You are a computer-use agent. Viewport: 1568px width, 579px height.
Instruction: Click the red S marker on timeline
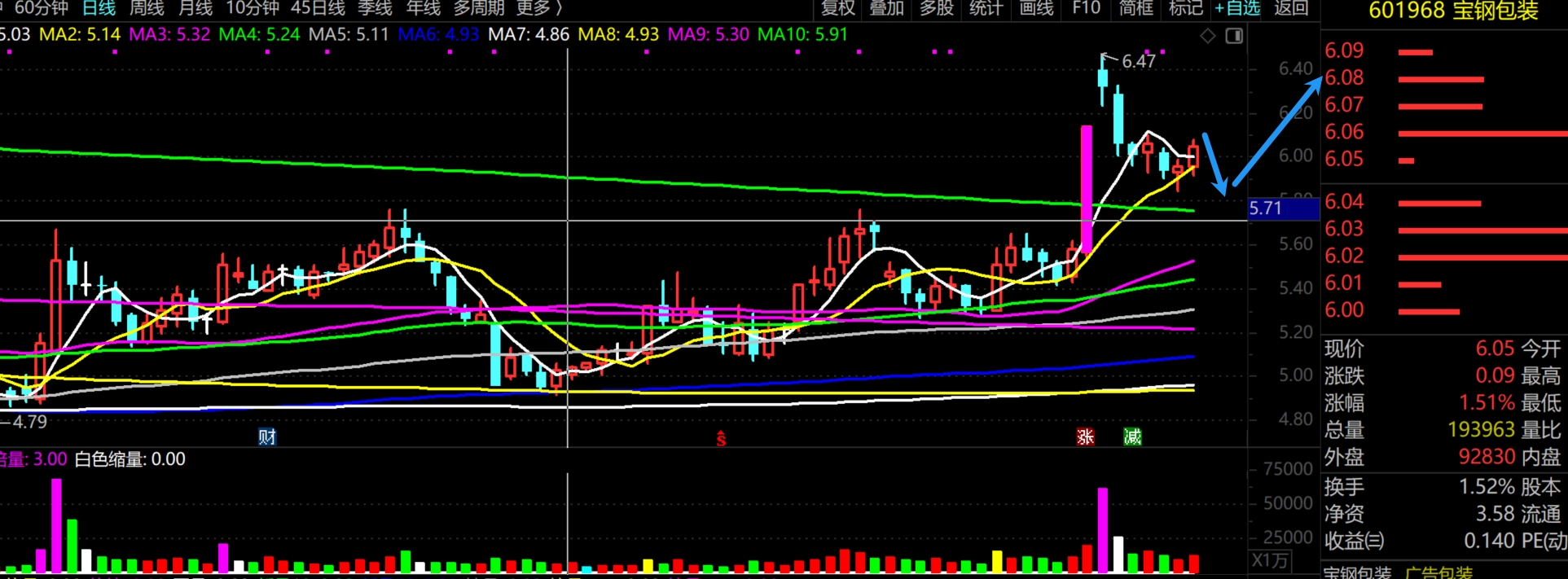[x=721, y=439]
